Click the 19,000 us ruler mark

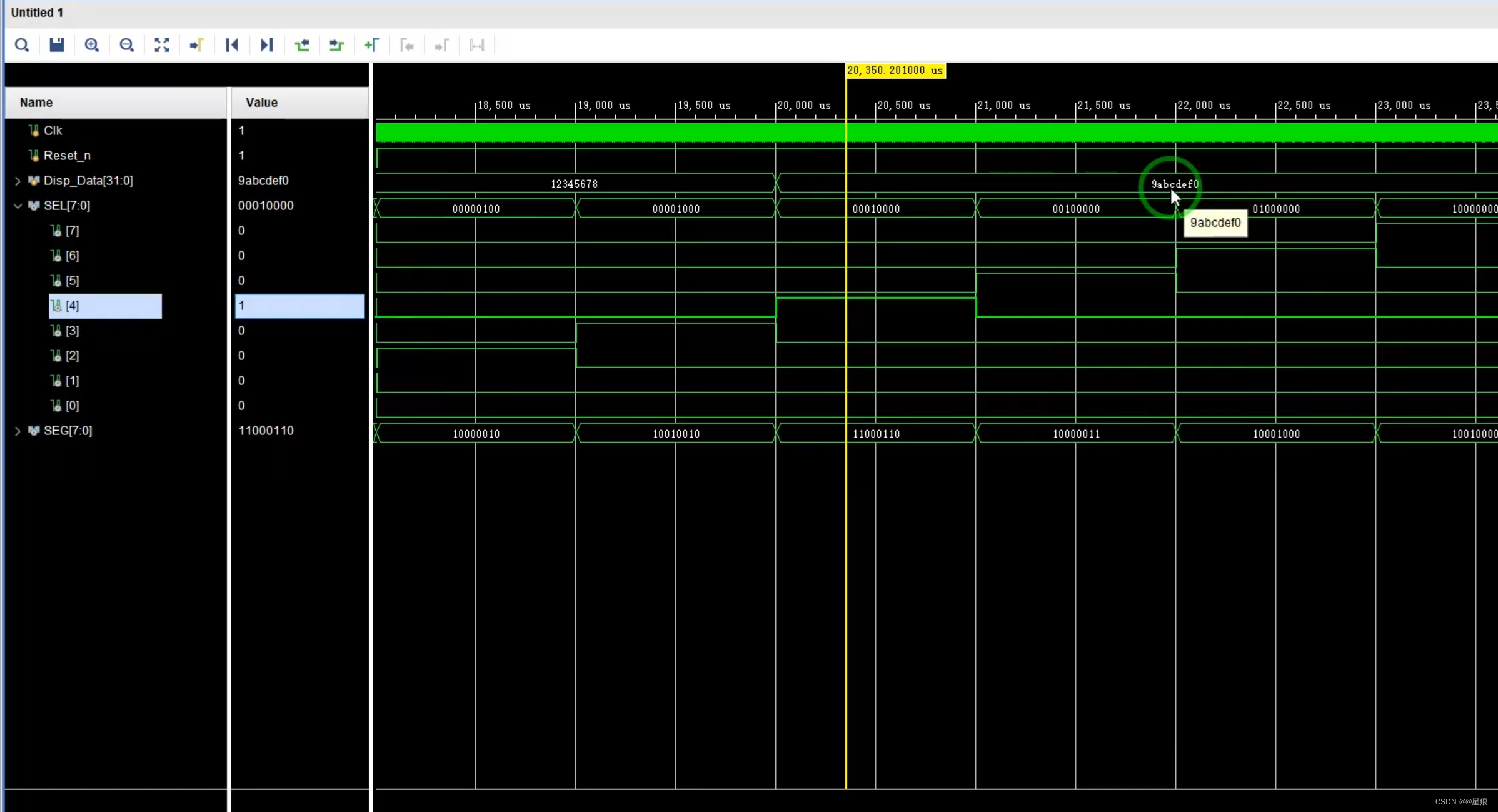pos(603,106)
